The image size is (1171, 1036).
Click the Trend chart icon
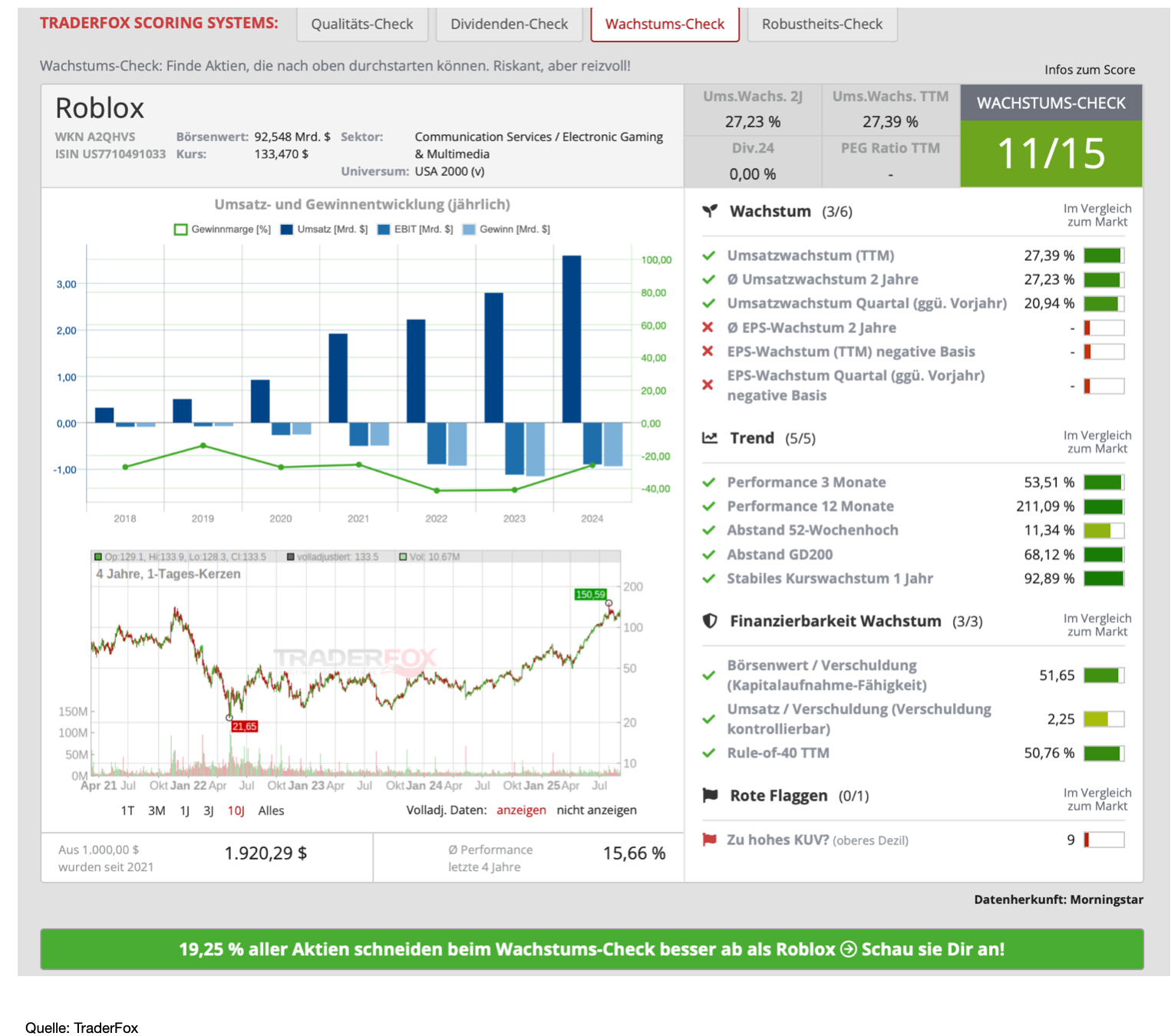click(711, 437)
